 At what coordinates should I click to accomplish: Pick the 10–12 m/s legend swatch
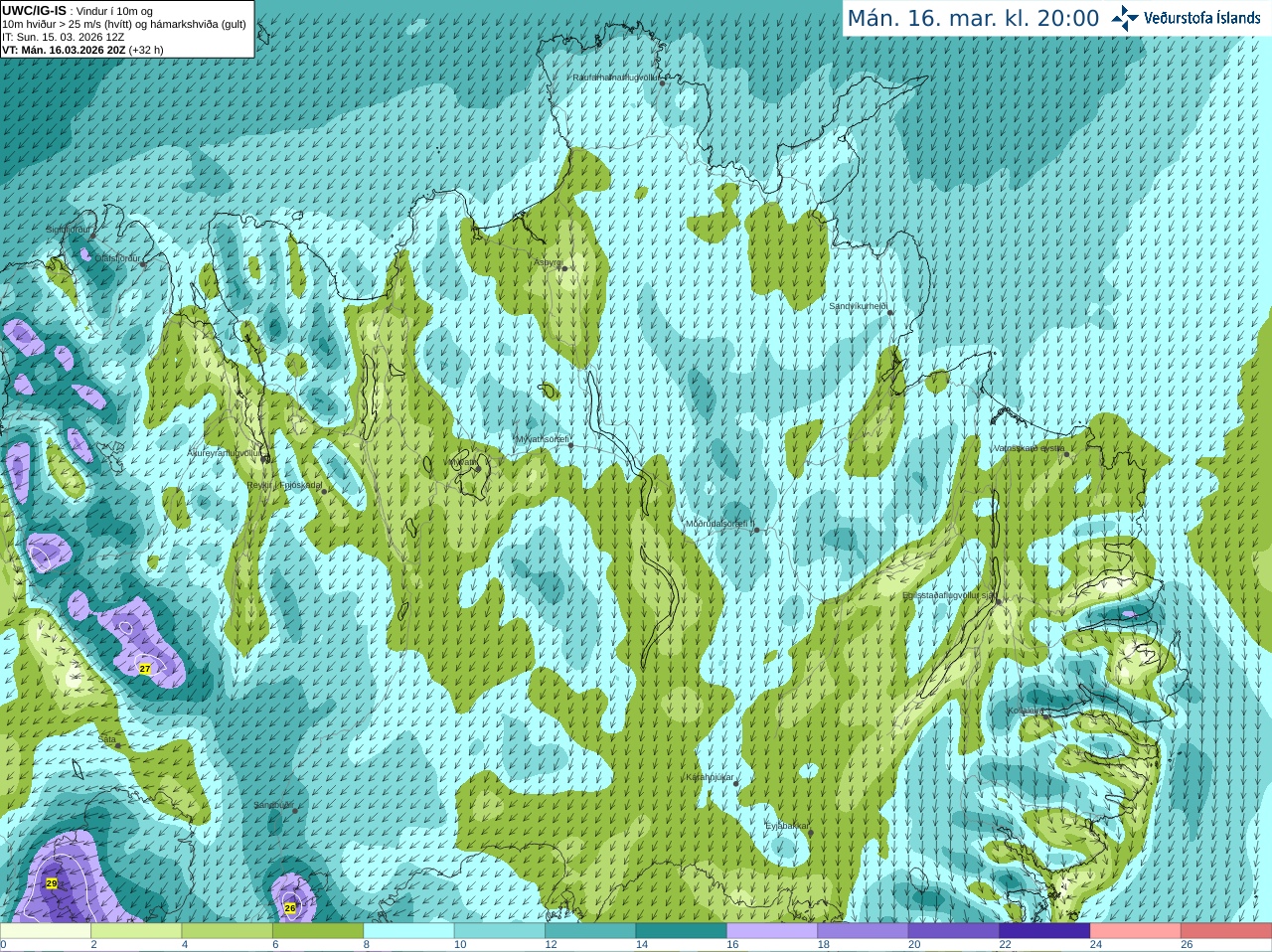pyautogui.click(x=500, y=931)
